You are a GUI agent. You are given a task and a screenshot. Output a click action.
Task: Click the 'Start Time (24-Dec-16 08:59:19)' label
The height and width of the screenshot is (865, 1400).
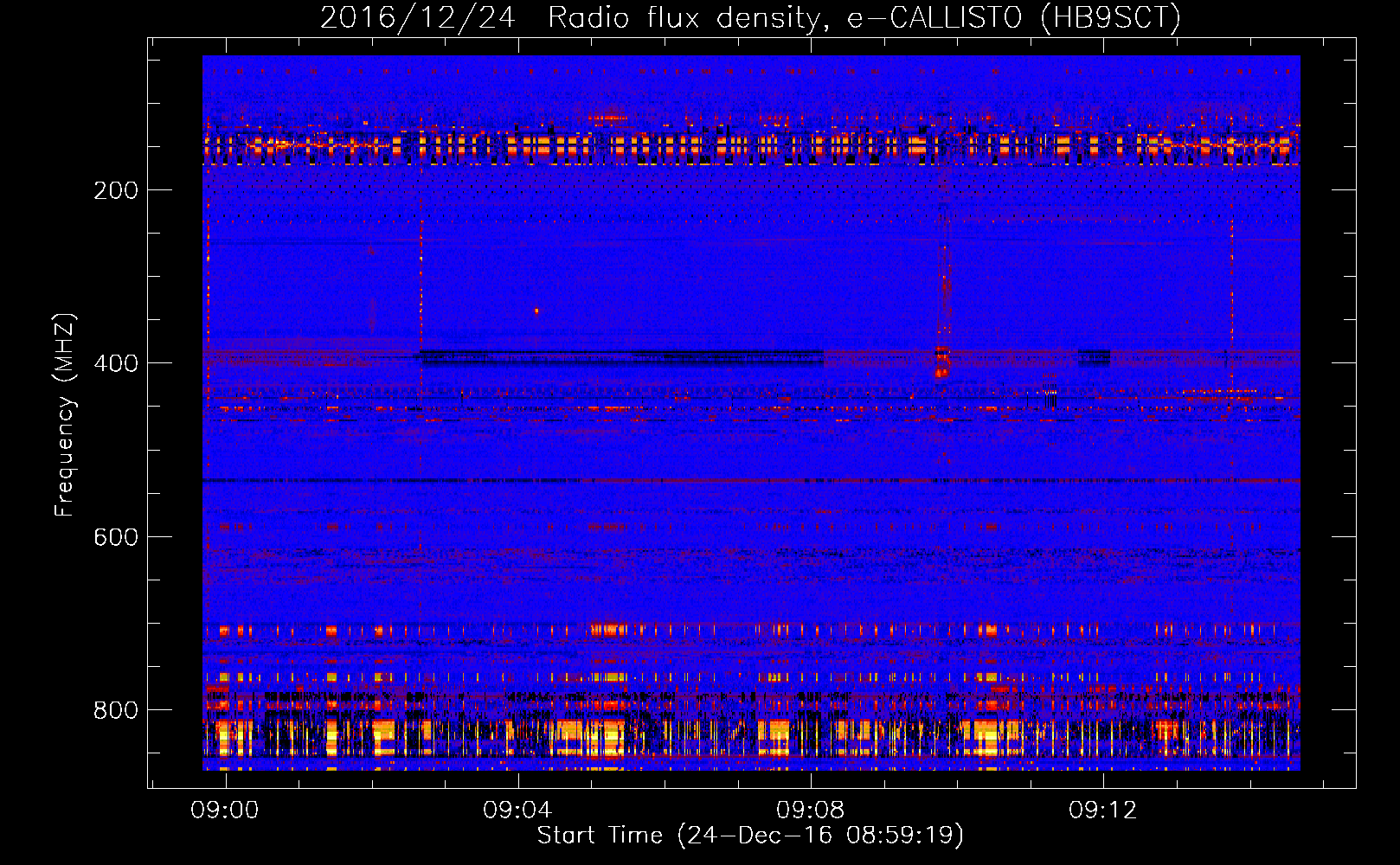(750, 836)
